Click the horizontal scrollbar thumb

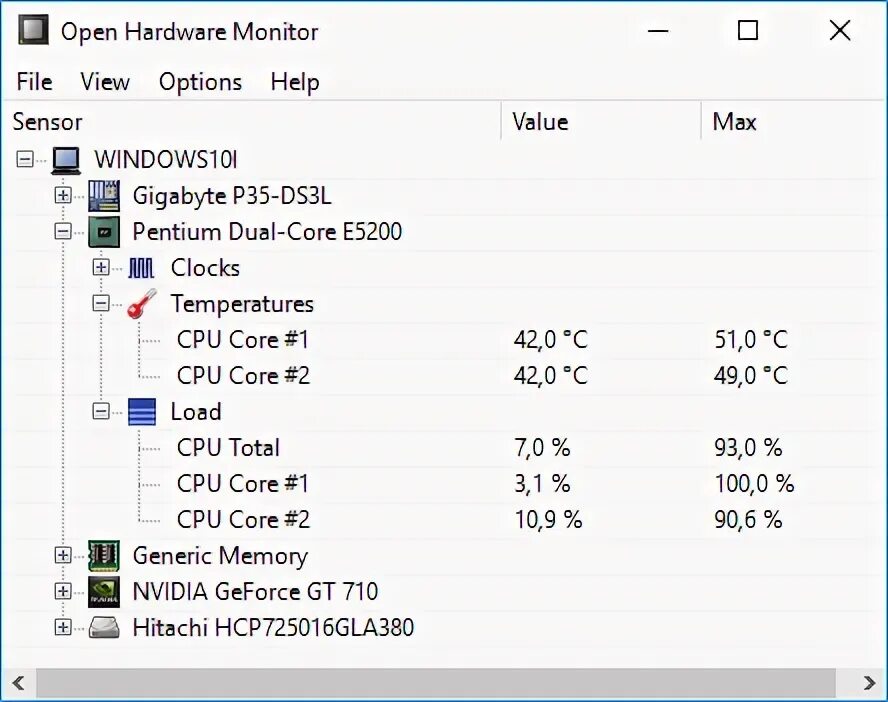point(436,683)
